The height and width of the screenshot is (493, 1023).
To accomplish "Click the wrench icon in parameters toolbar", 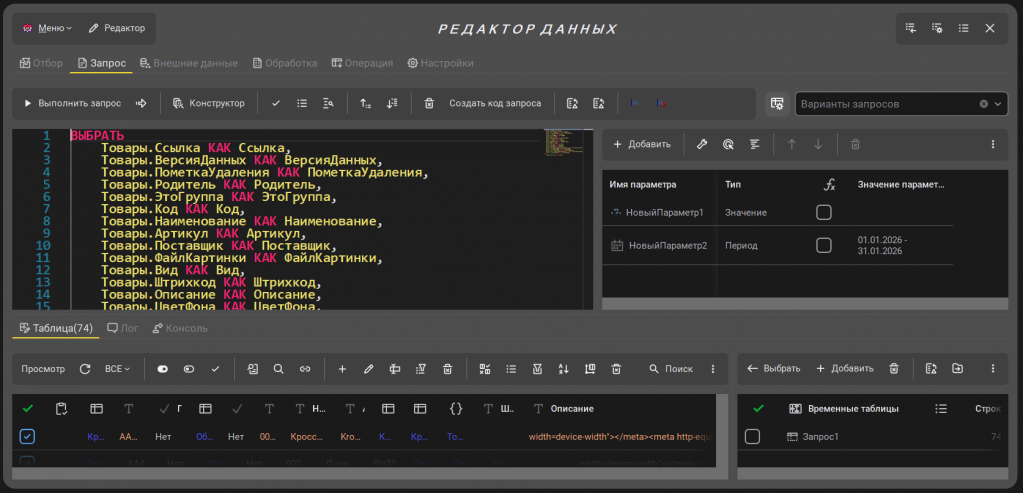I will [x=702, y=144].
